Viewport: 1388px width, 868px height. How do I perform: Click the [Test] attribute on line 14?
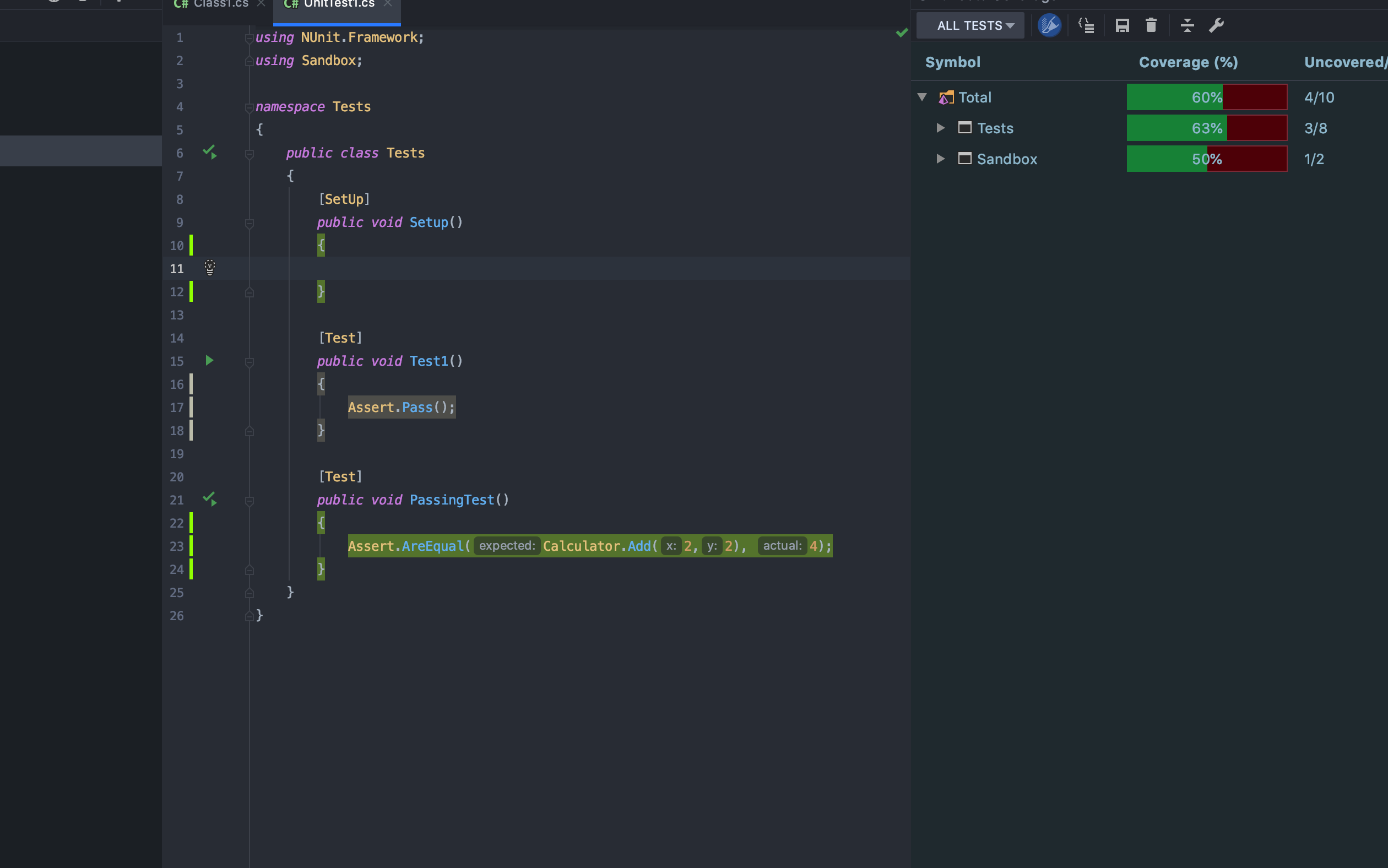tap(340, 338)
